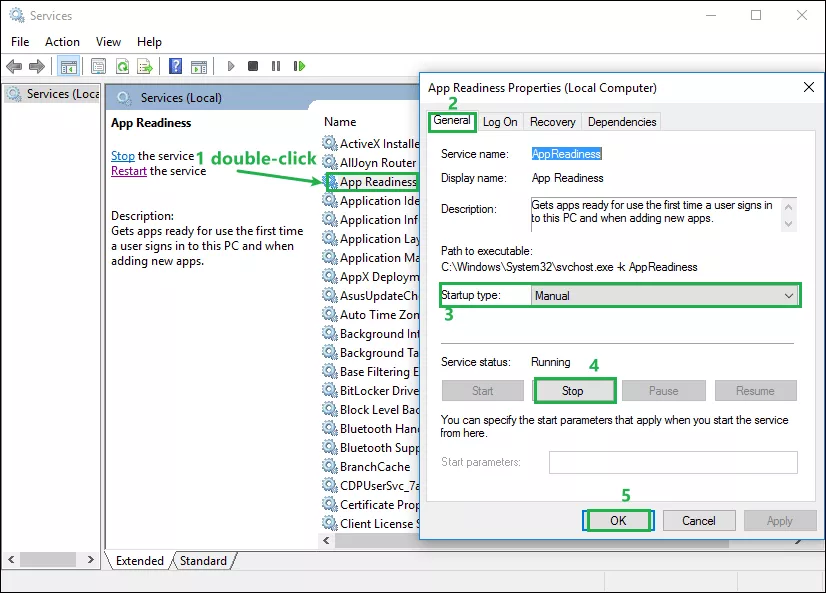Select the Block Level Backup service row
Image resolution: width=826 pixels, height=593 pixels.
tap(371, 409)
